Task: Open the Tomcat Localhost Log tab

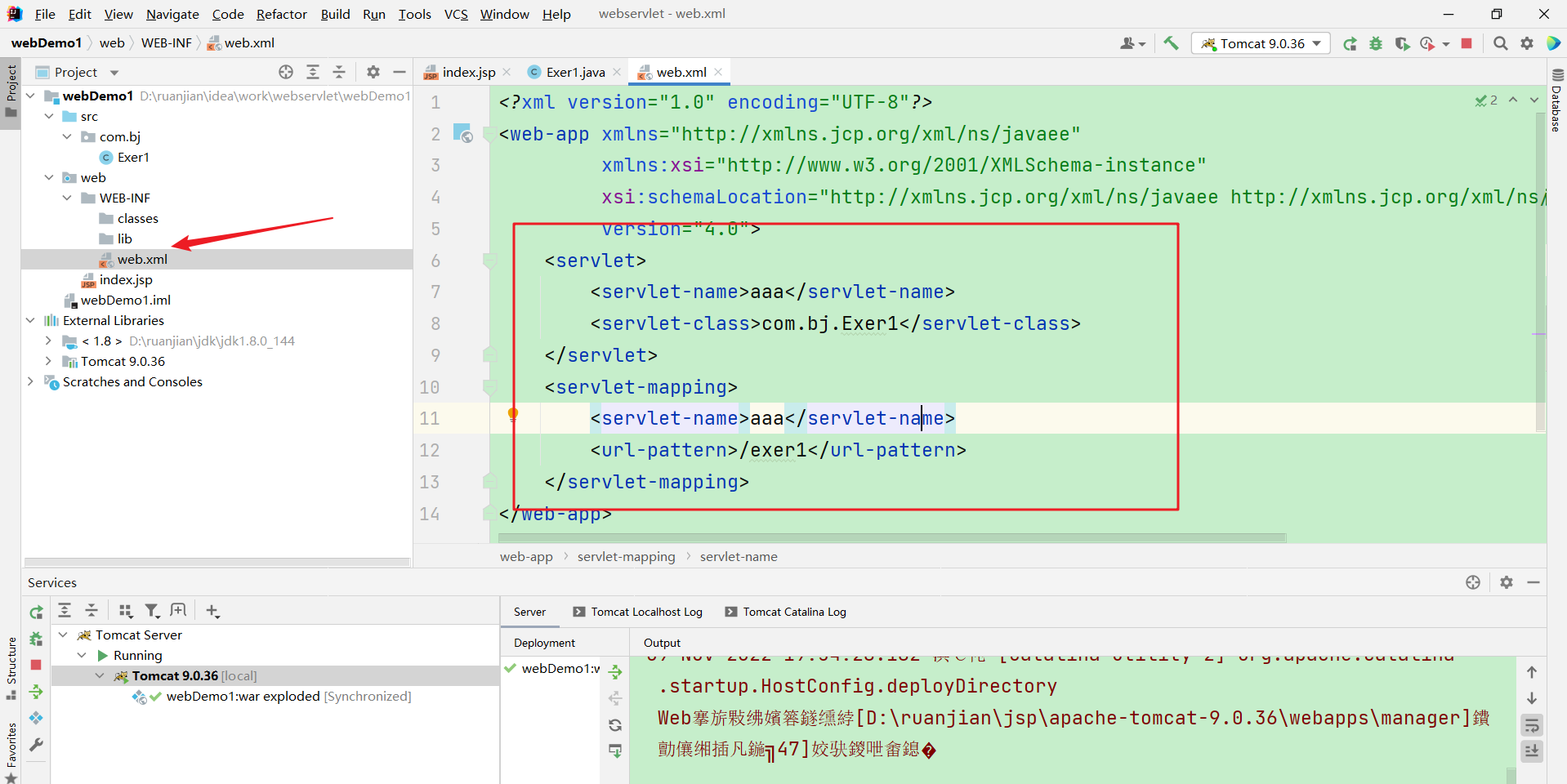Action: tap(638, 612)
